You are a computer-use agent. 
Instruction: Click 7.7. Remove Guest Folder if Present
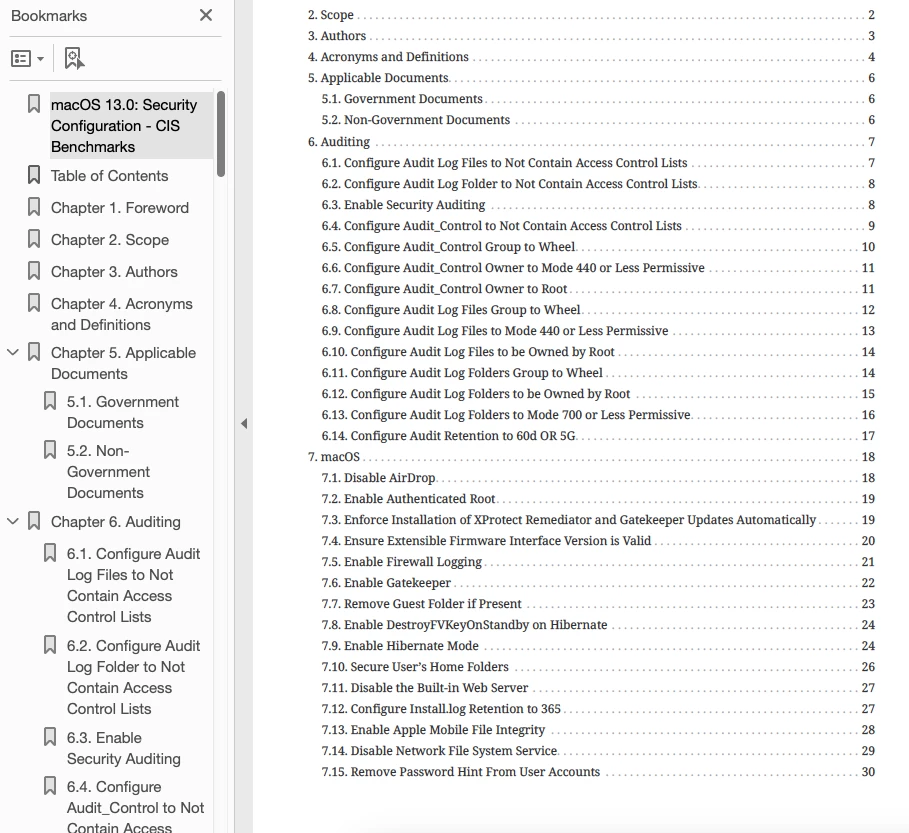[421, 604]
